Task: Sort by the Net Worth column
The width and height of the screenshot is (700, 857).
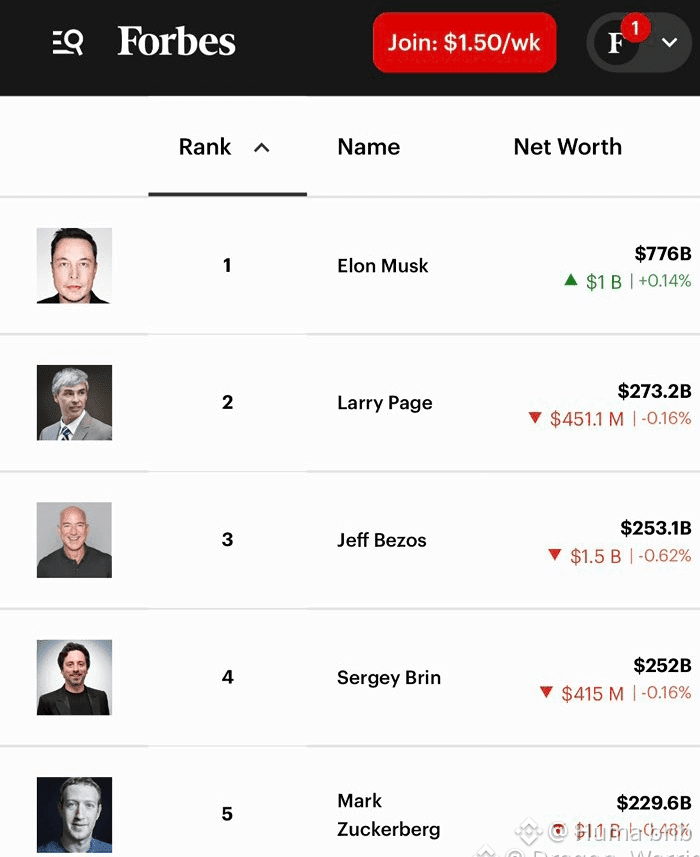Action: pyautogui.click(x=568, y=147)
